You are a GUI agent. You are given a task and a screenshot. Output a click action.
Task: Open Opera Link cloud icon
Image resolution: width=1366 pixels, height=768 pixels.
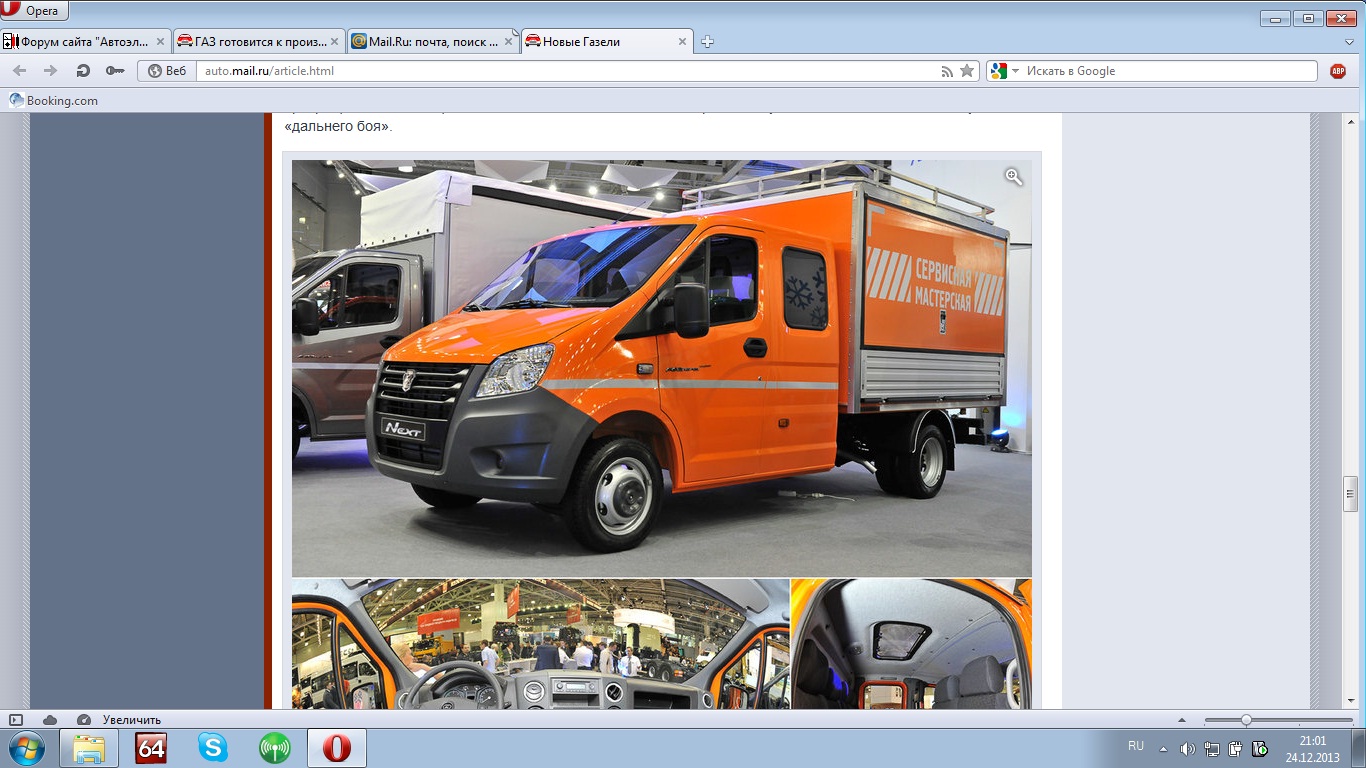[x=50, y=720]
